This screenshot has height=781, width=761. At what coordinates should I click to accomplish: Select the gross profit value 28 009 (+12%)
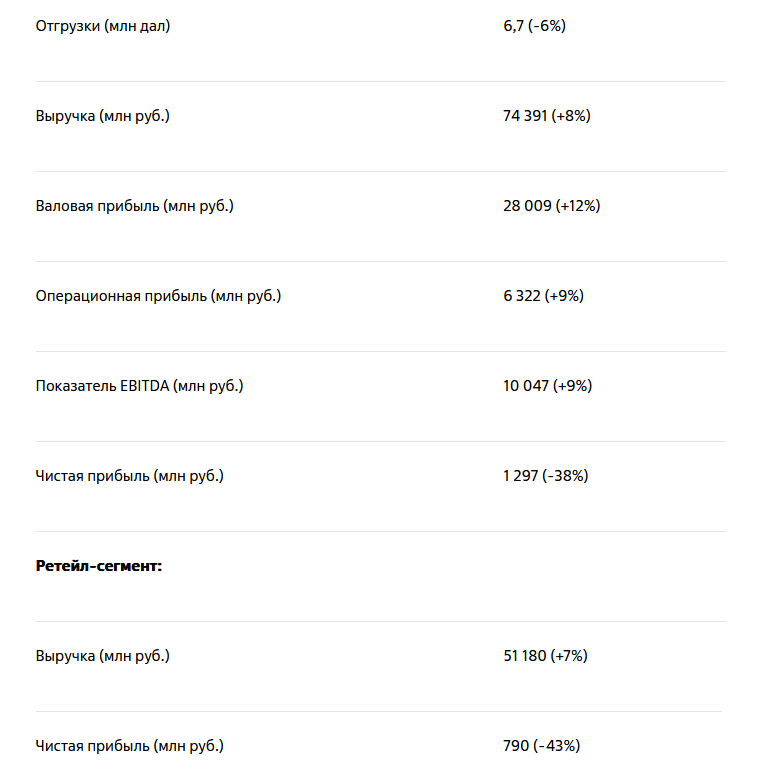tap(552, 206)
